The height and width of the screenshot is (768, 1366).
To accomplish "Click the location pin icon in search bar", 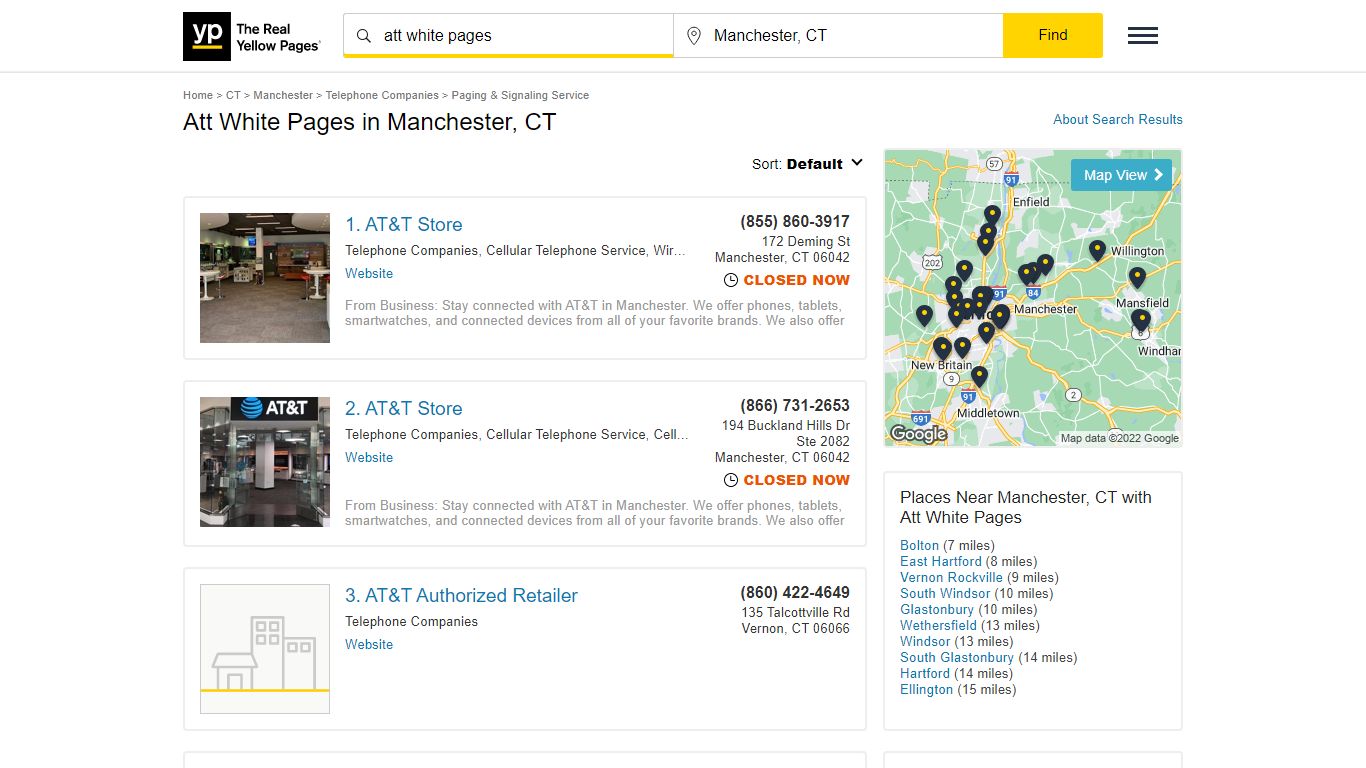I will coord(694,36).
